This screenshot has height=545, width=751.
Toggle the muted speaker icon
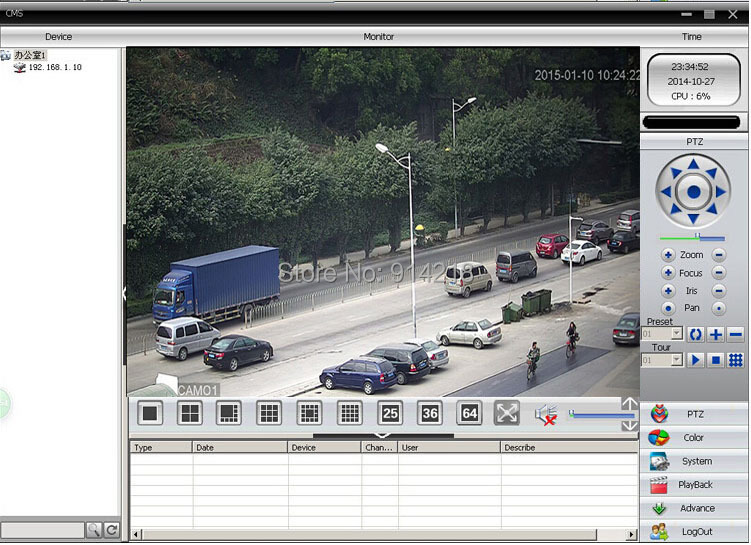click(x=545, y=413)
